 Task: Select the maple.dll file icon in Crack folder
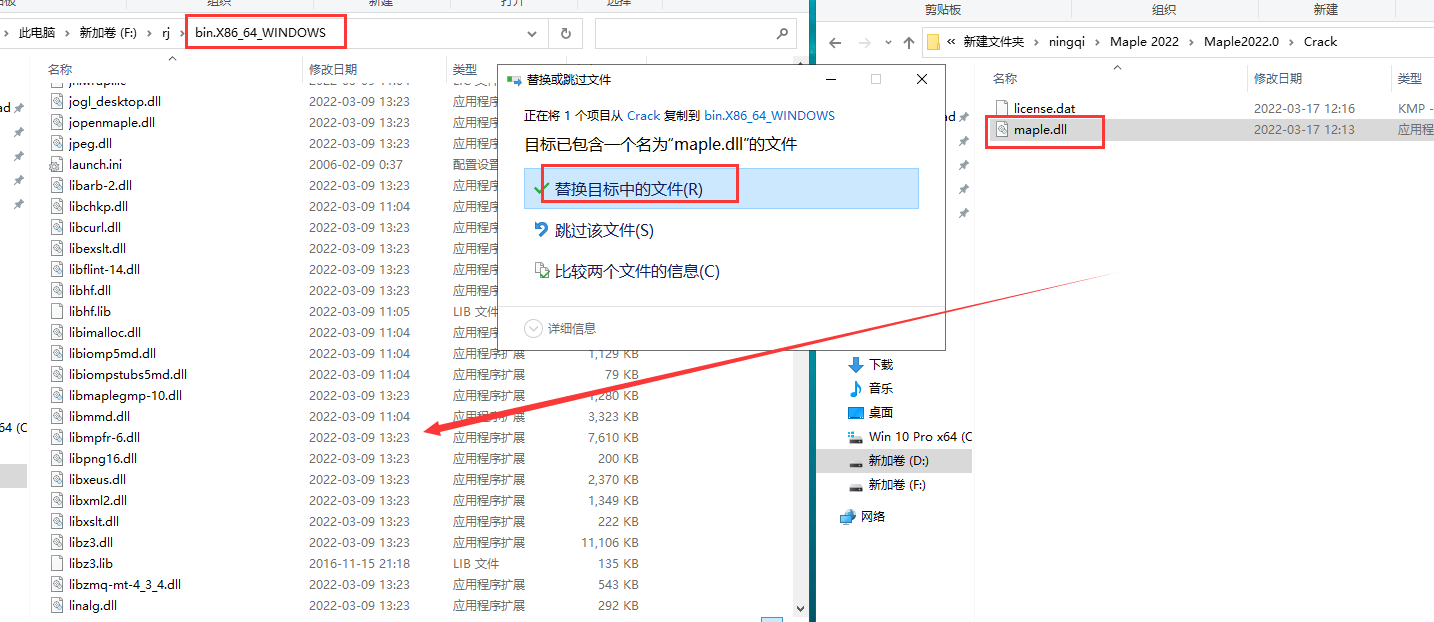(1004, 131)
